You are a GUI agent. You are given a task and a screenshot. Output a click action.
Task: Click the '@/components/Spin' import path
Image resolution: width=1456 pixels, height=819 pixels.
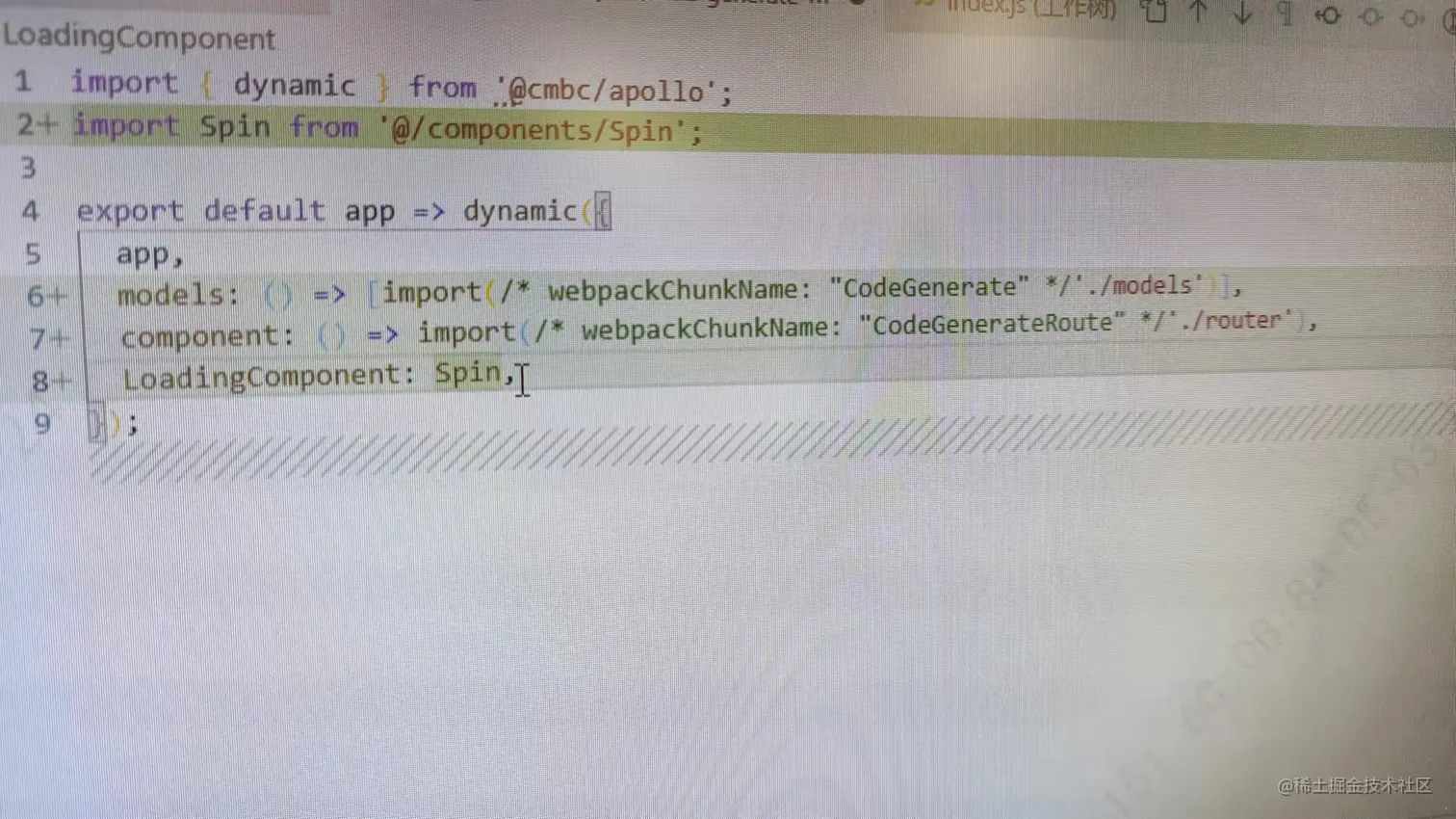tap(534, 130)
